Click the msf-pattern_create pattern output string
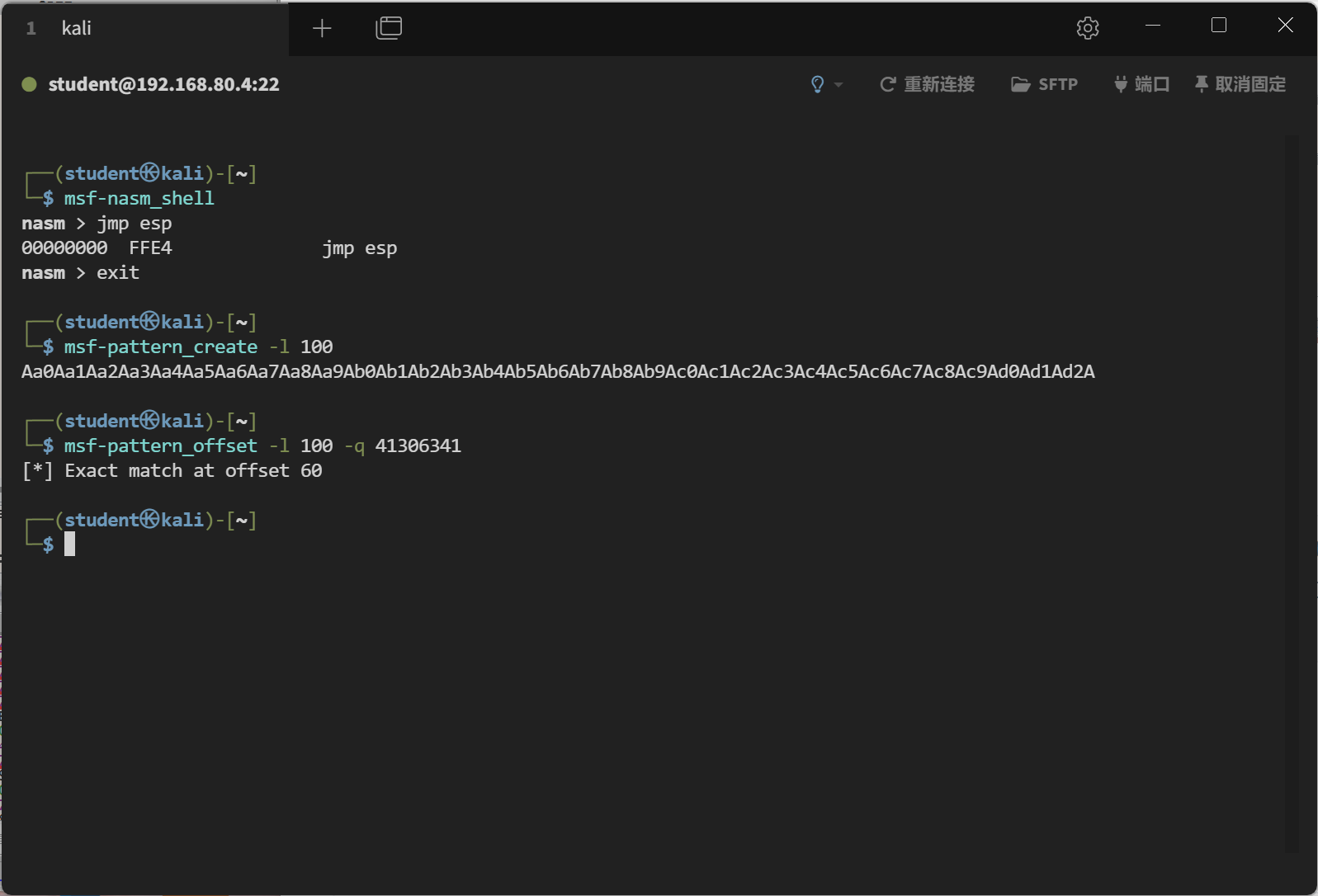Viewport: 1318px width, 896px height. tap(558, 372)
